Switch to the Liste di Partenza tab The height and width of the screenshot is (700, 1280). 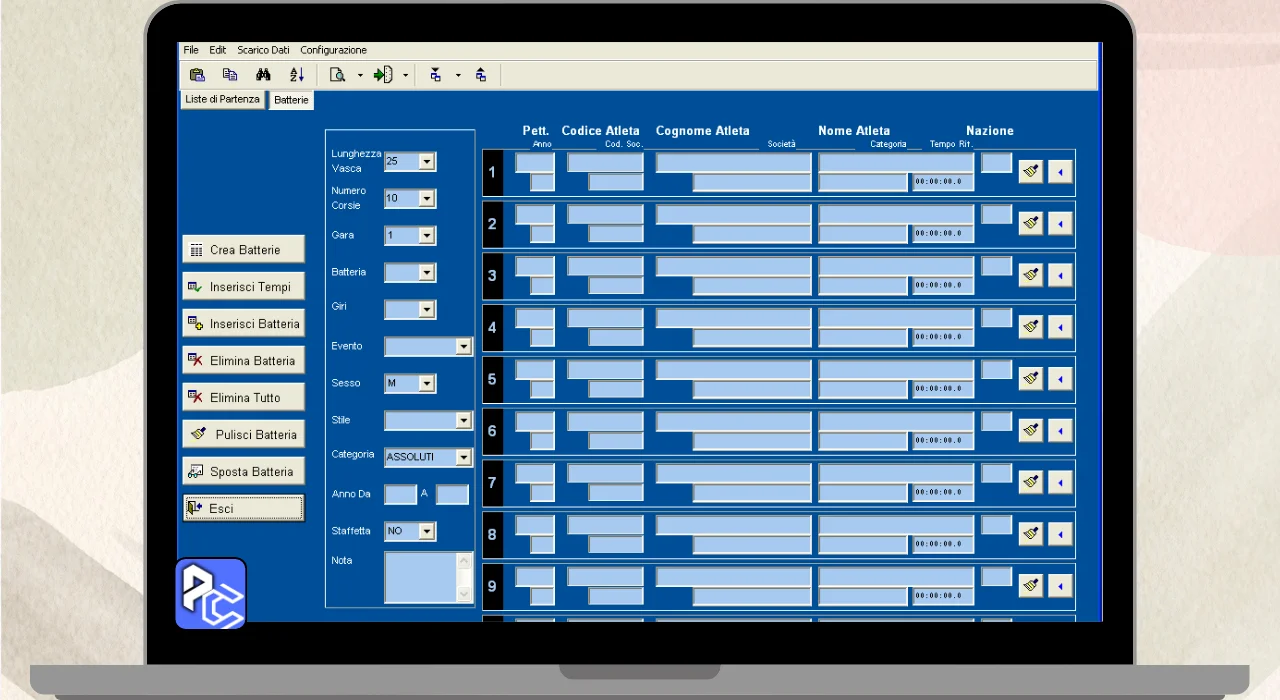pos(222,100)
